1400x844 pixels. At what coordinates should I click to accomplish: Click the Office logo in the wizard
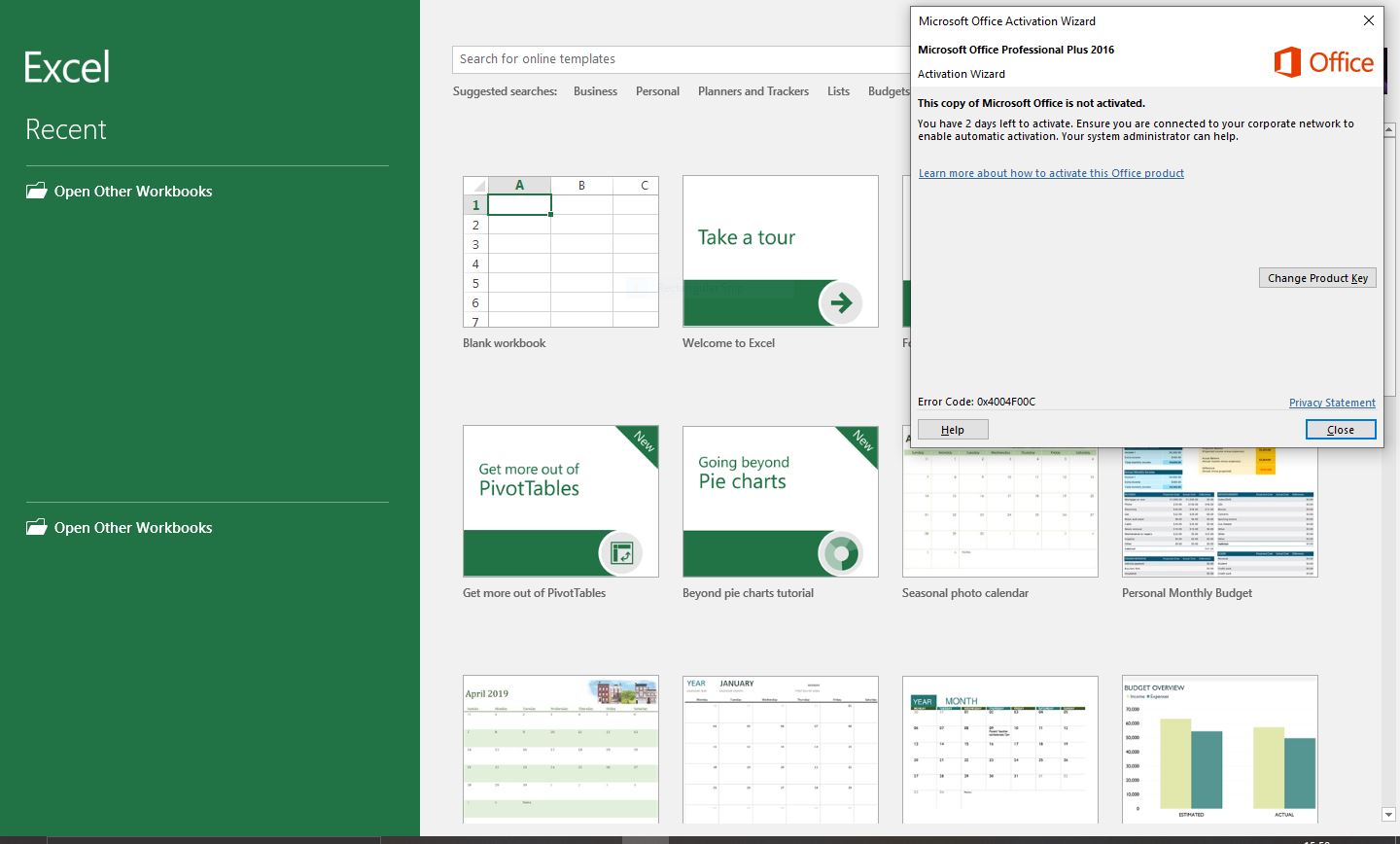(1324, 62)
